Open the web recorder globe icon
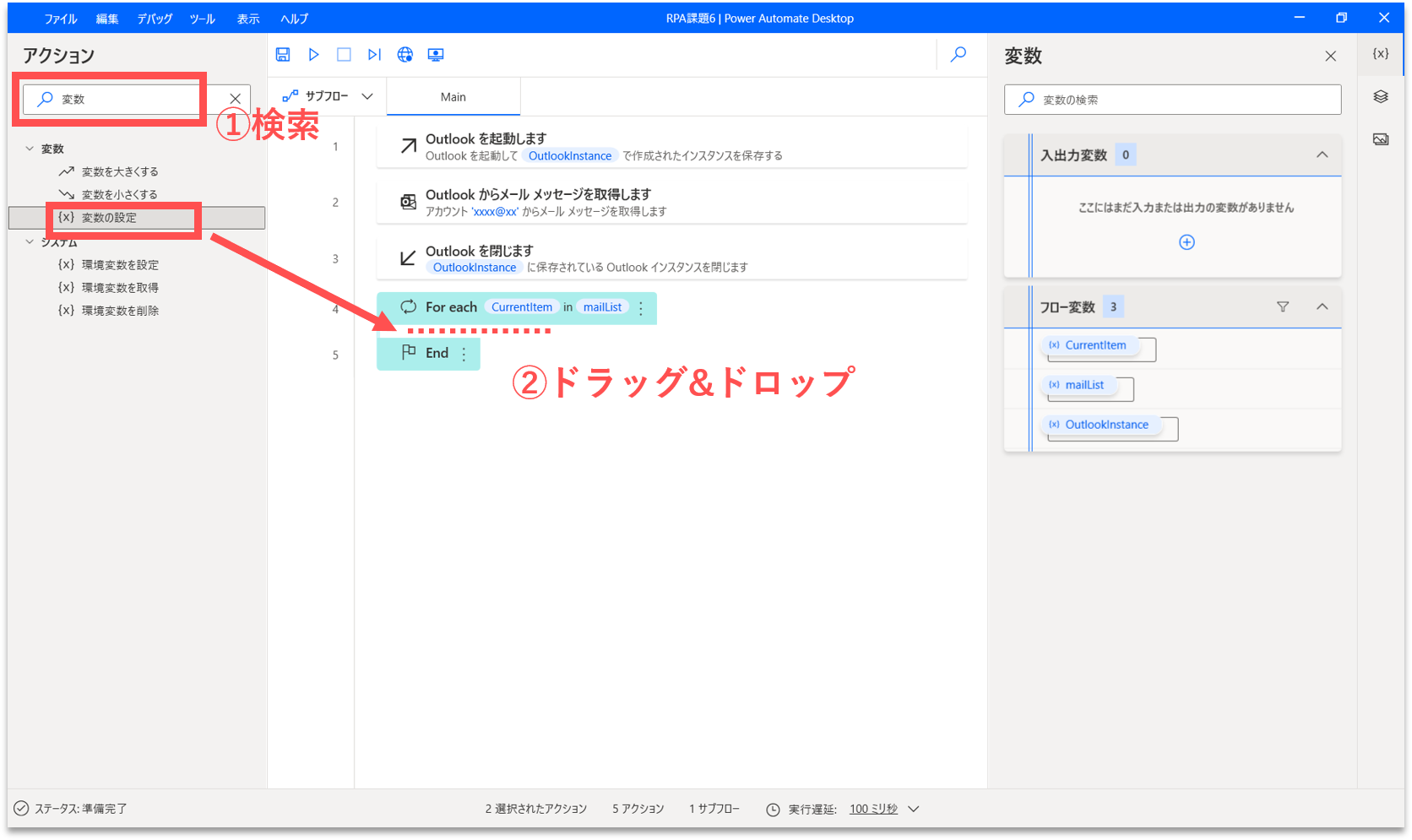 [405, 55]
